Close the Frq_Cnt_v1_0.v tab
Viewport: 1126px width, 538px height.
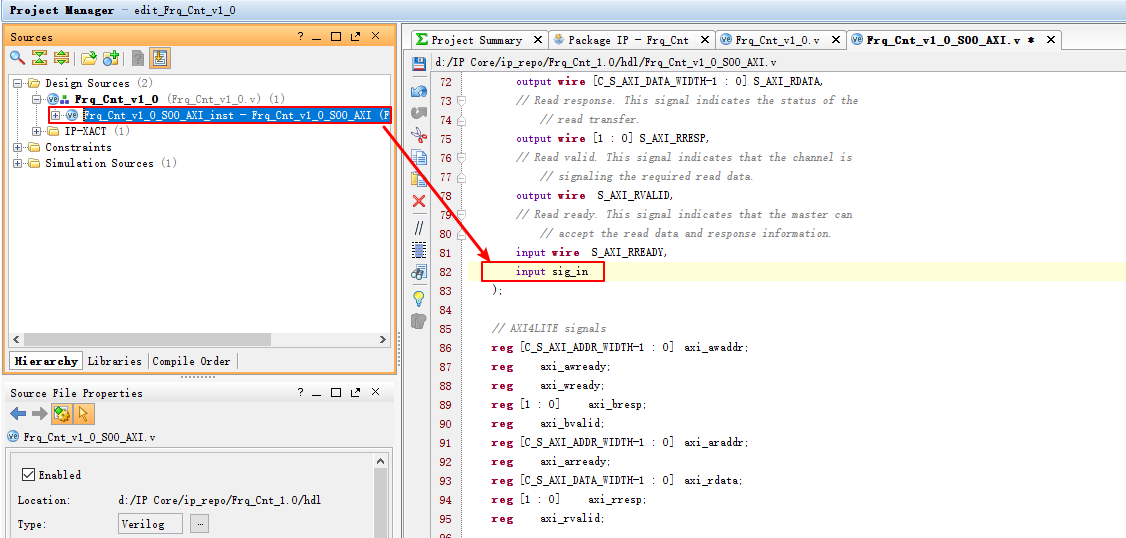point(835,40)
